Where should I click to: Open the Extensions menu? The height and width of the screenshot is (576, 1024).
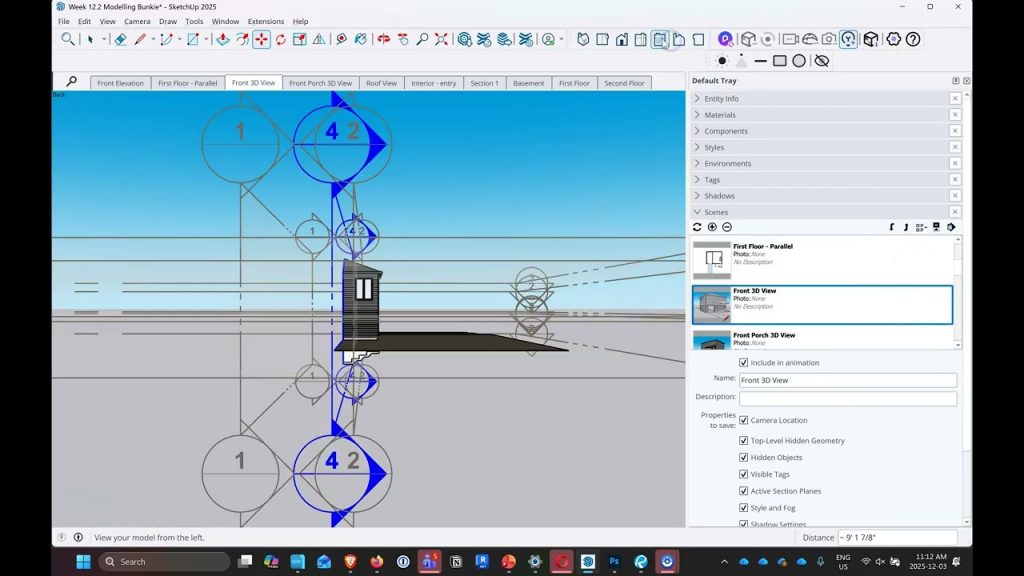click(x=266, y=21)
